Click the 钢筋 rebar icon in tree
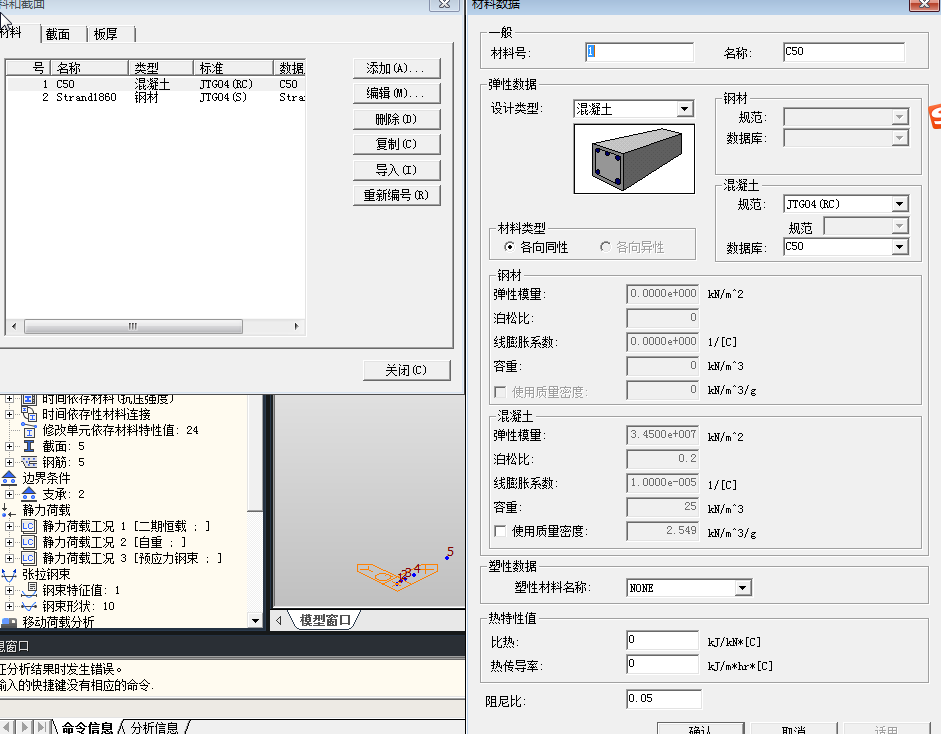 pos(29,462)
